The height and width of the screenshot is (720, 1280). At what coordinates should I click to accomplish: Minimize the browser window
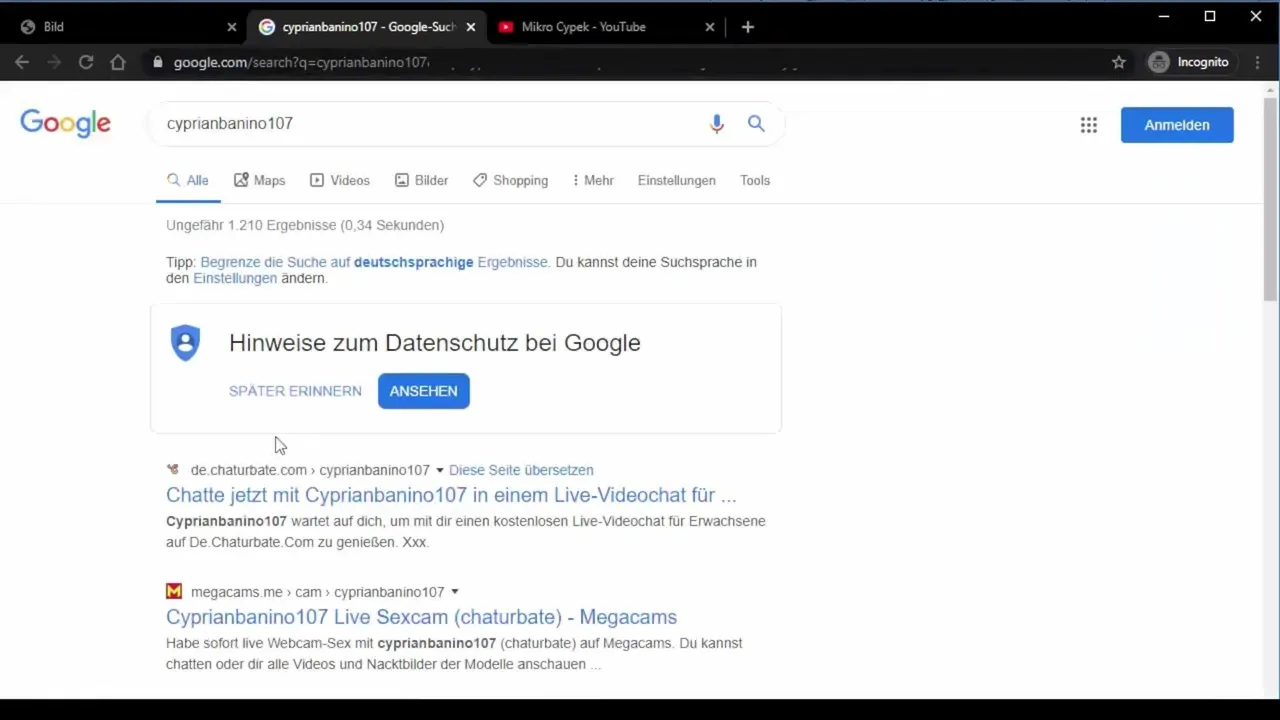click(x=1164, y=16)
